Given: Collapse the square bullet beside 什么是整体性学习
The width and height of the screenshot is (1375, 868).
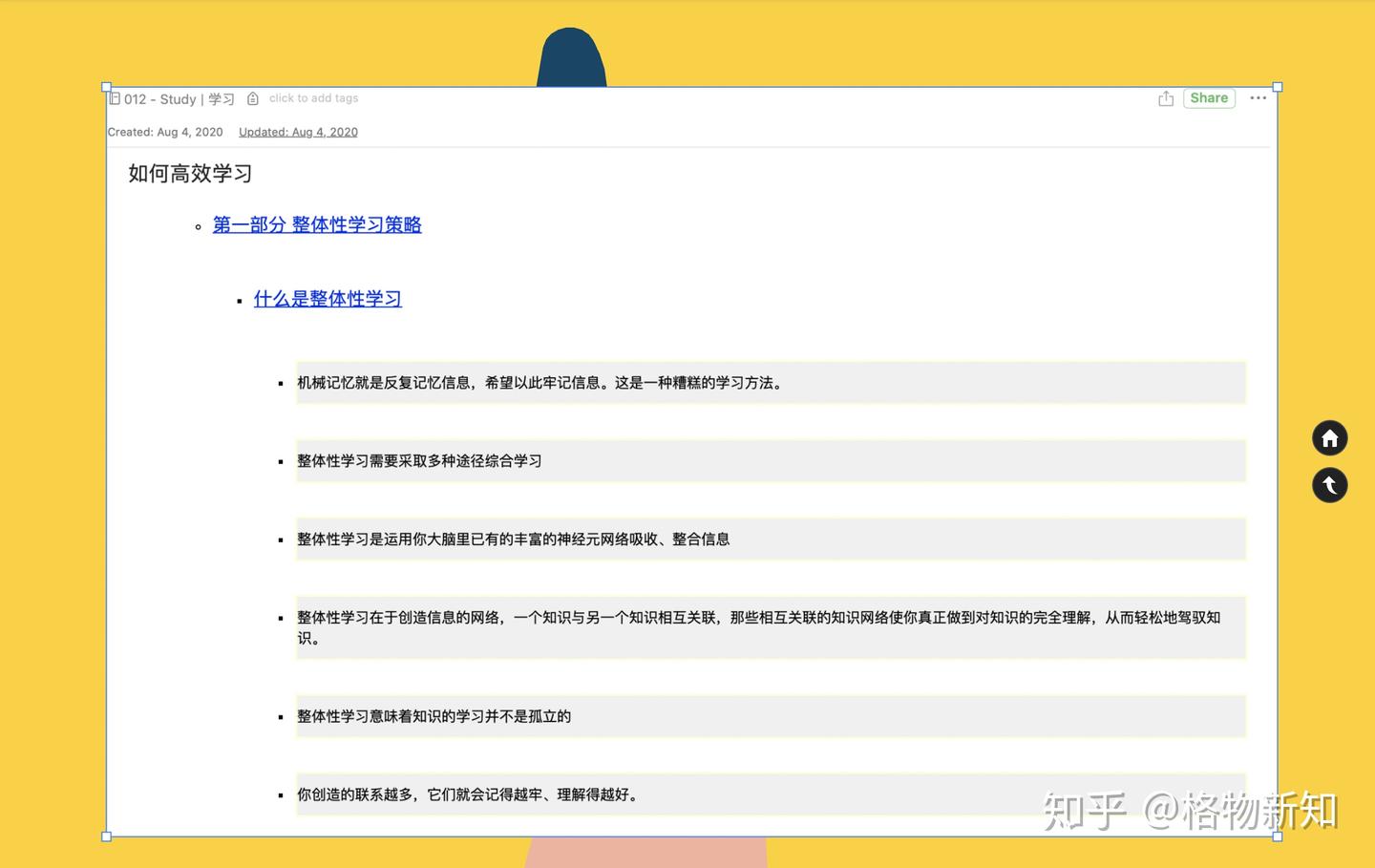Looking at the screenshot, I should coord(239,300).
